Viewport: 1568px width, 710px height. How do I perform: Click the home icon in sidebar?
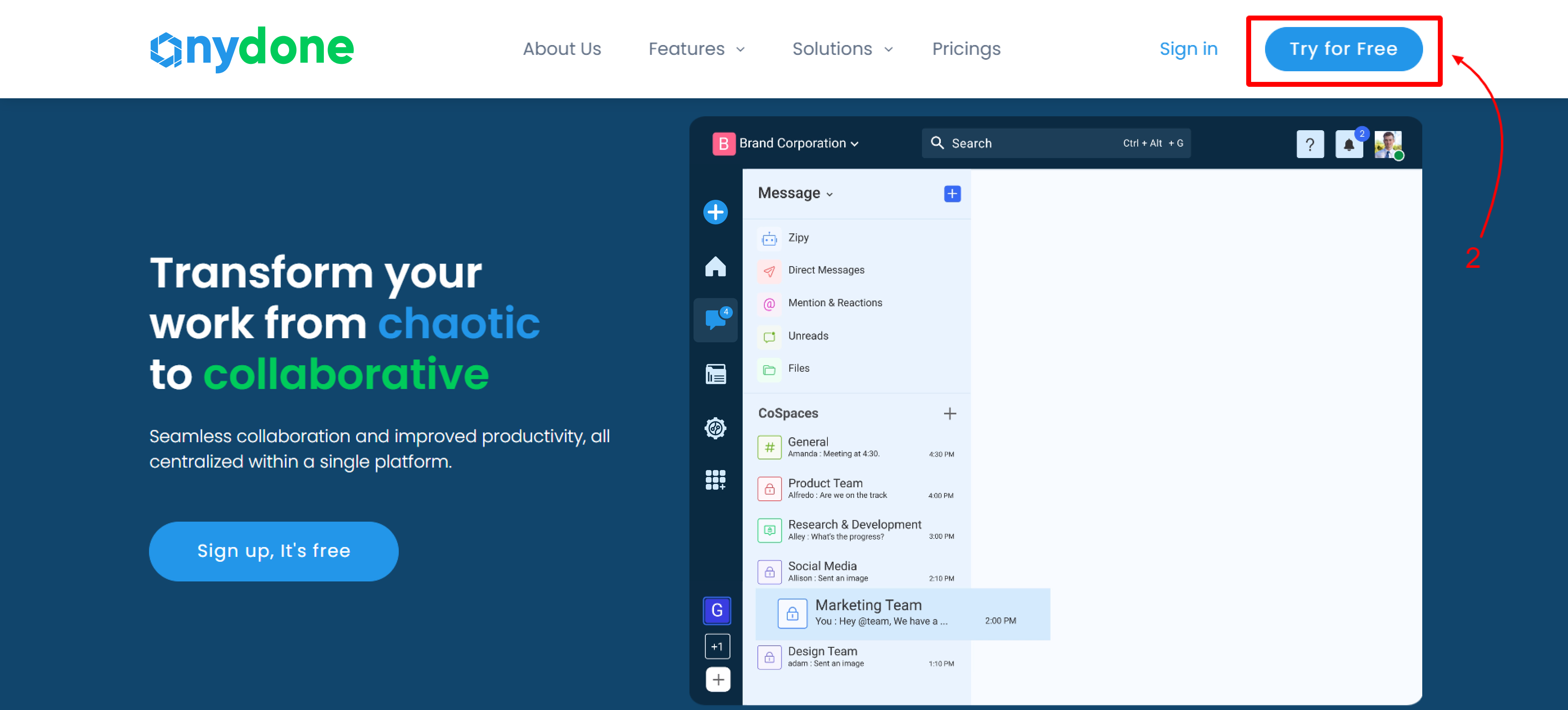tap(715, 266)
